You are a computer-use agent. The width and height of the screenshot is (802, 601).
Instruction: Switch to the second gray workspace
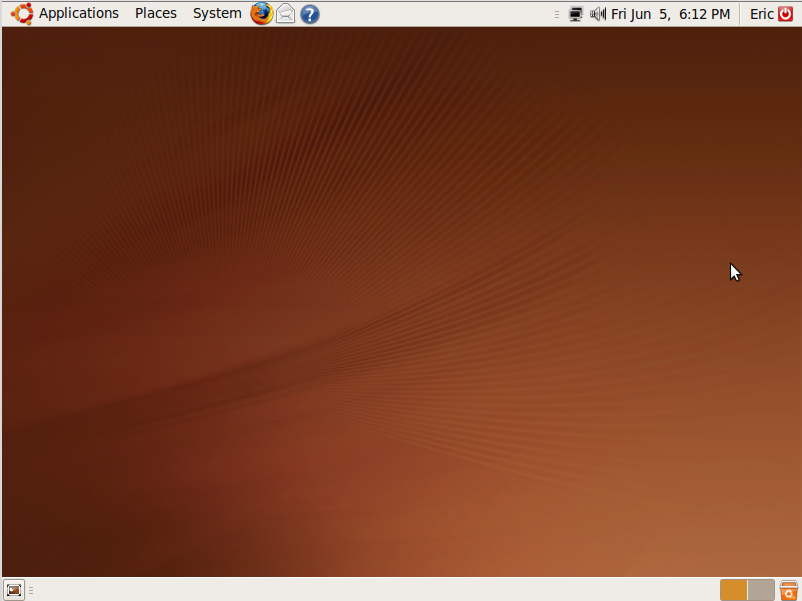pos(761,590)
